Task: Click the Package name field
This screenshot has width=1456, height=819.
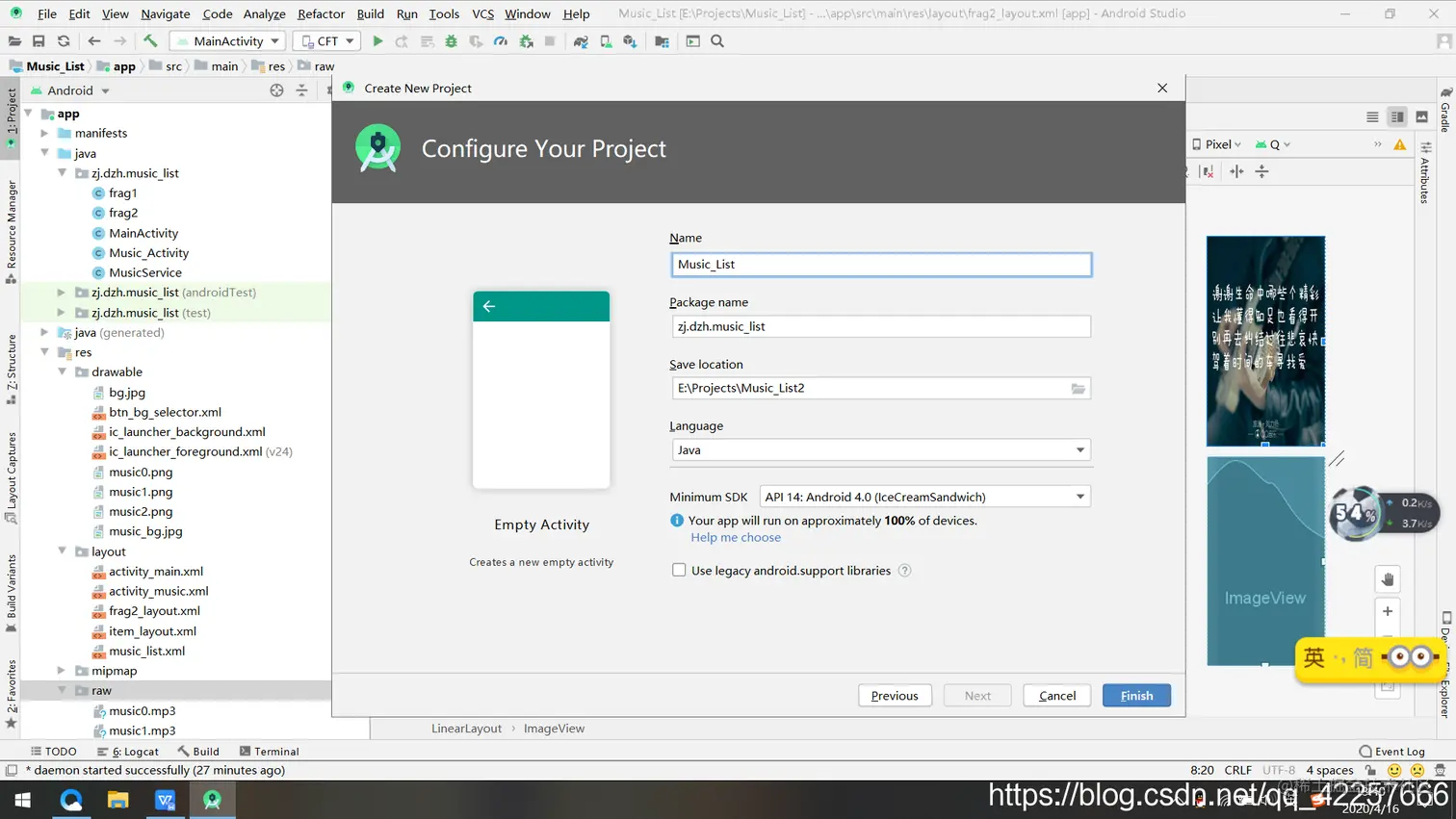Action: (x=881, y=326)
